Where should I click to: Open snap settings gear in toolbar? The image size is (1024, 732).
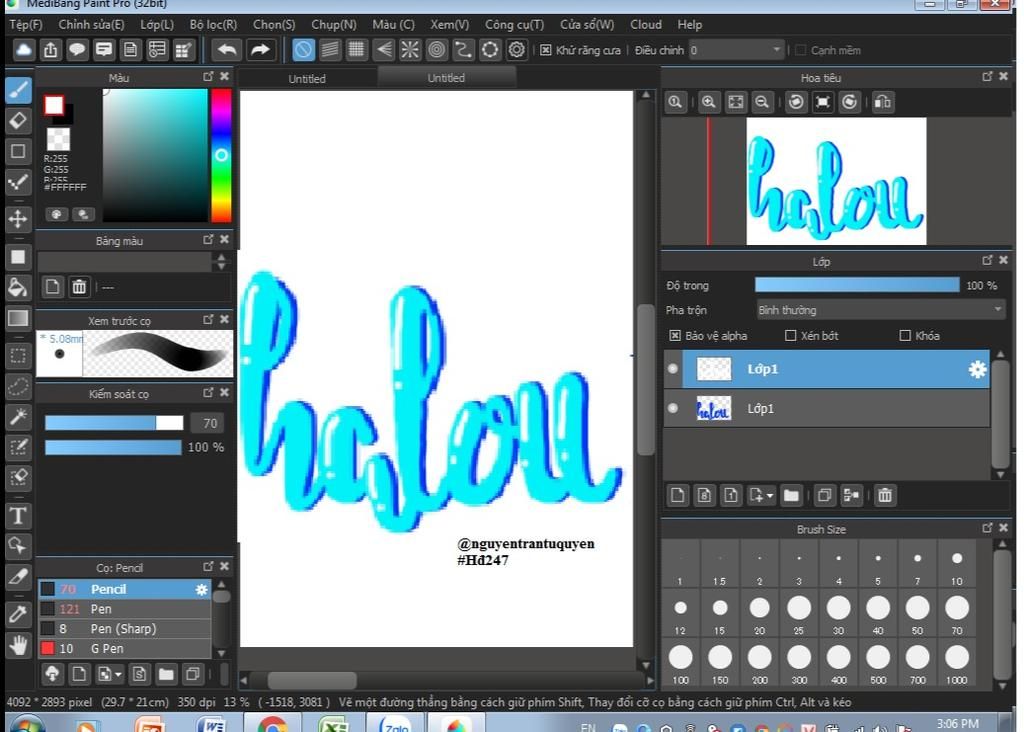[x=517, y=50]
